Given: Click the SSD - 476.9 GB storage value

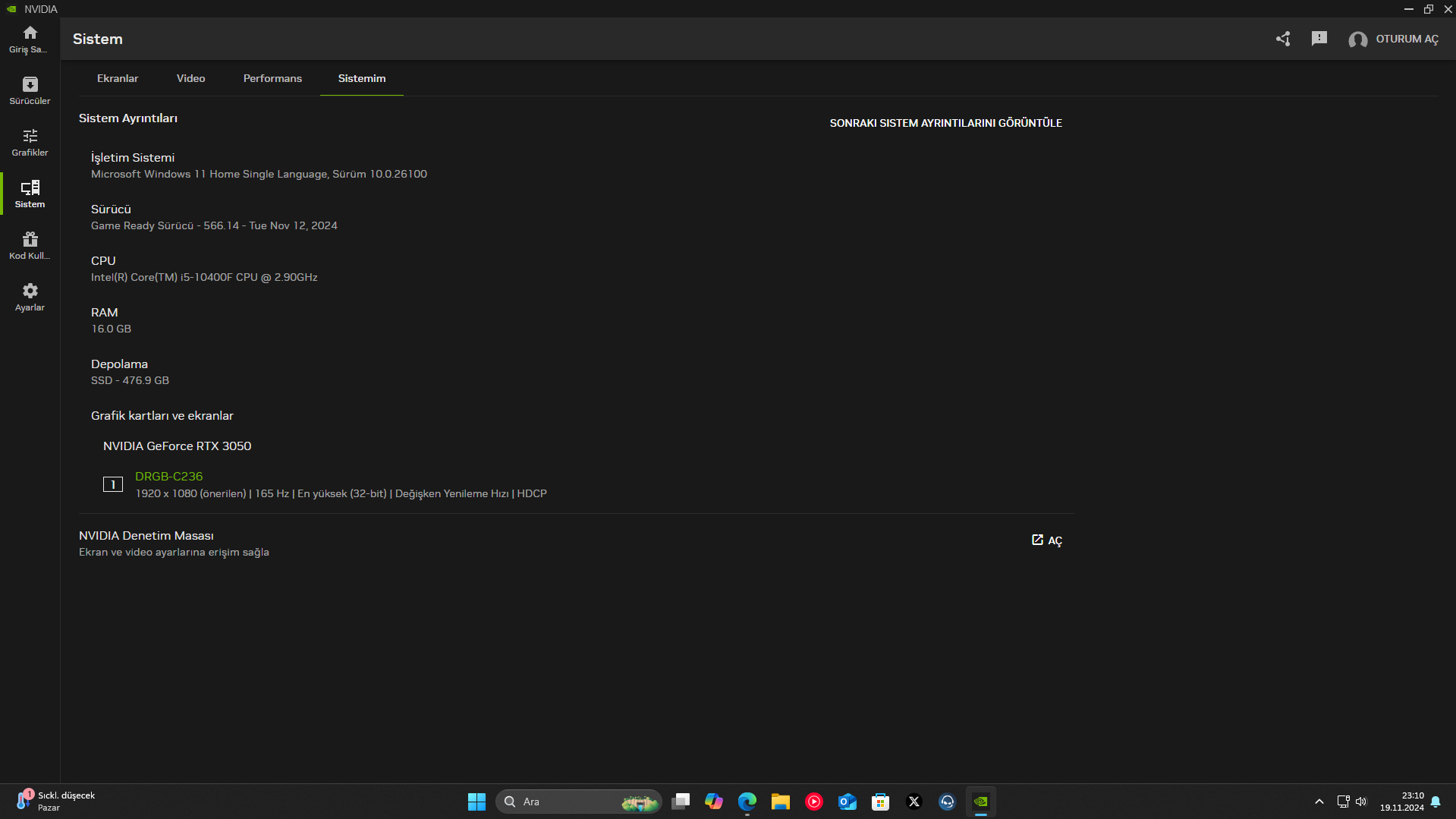Looking at the screenshot, I should tap(130, 381).
